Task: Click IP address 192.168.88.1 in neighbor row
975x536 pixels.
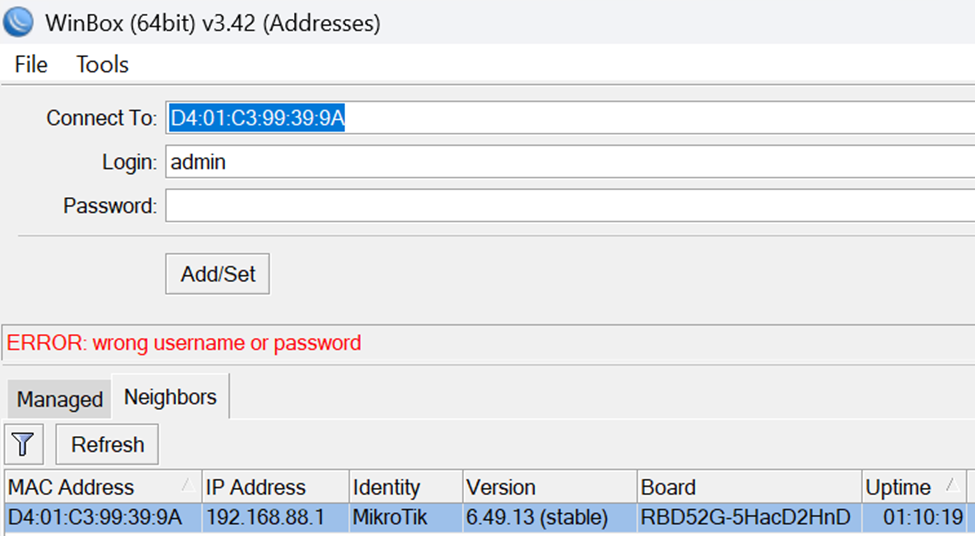Action: [264, 518]
